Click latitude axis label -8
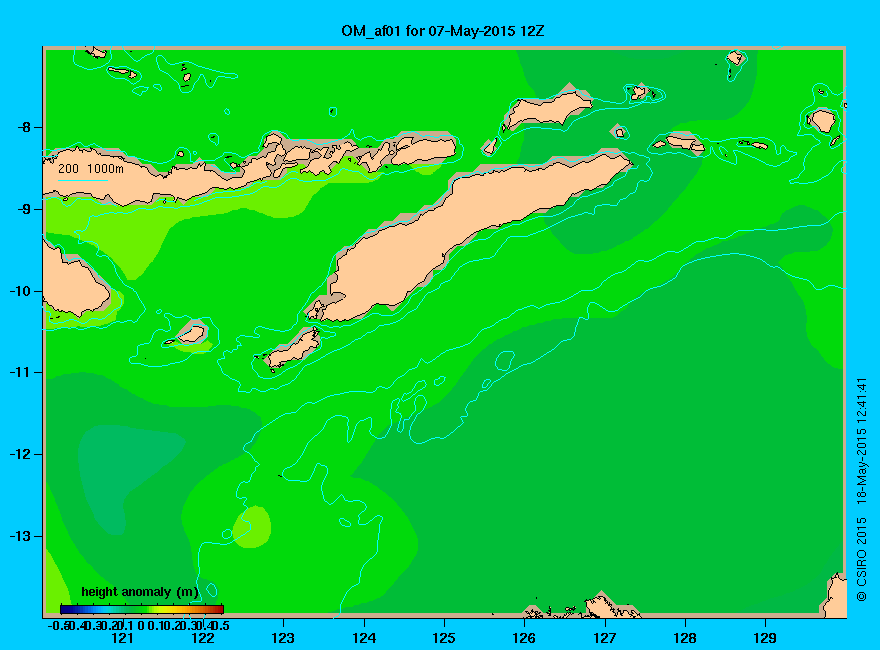 point(22,127)
